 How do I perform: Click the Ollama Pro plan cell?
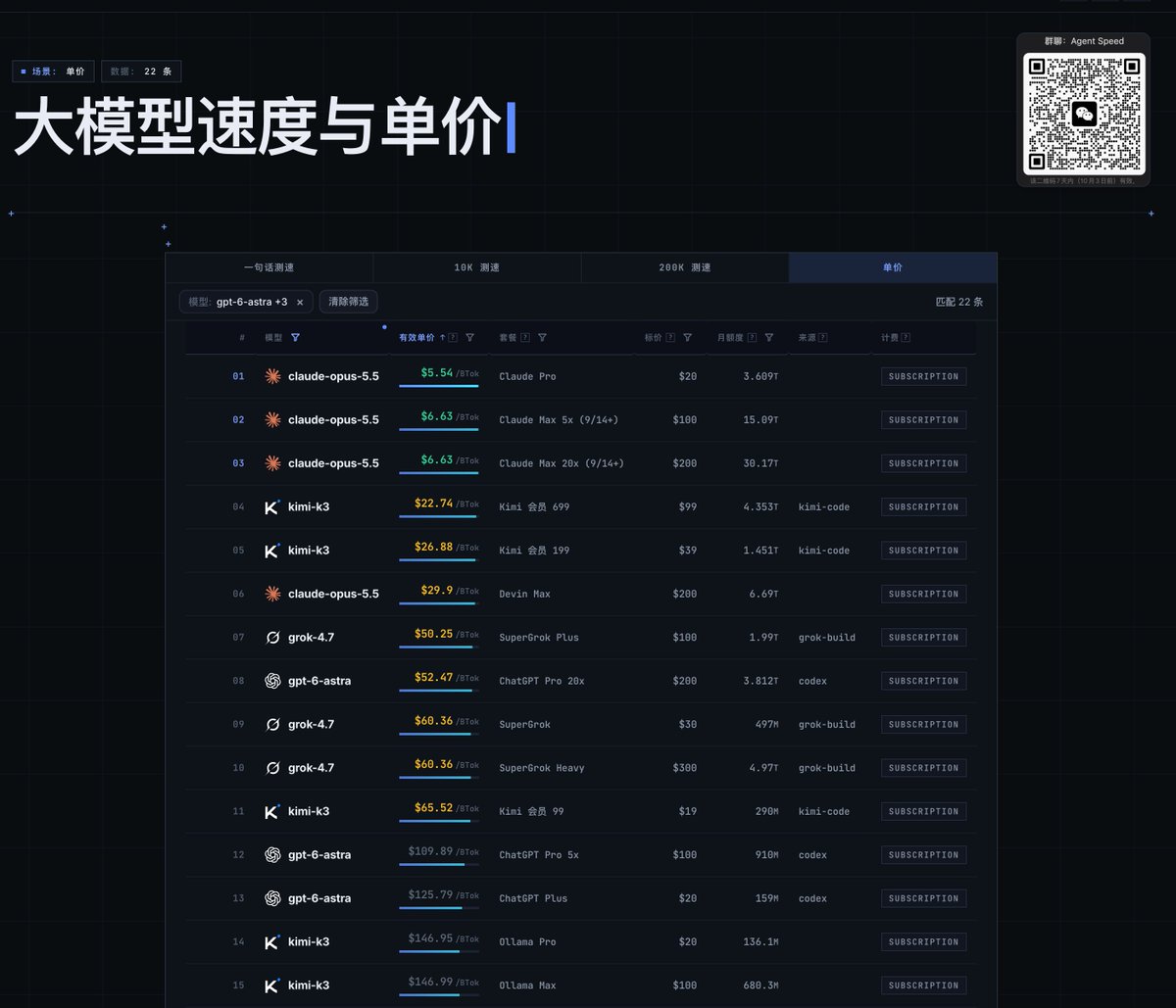pos(527,942)
